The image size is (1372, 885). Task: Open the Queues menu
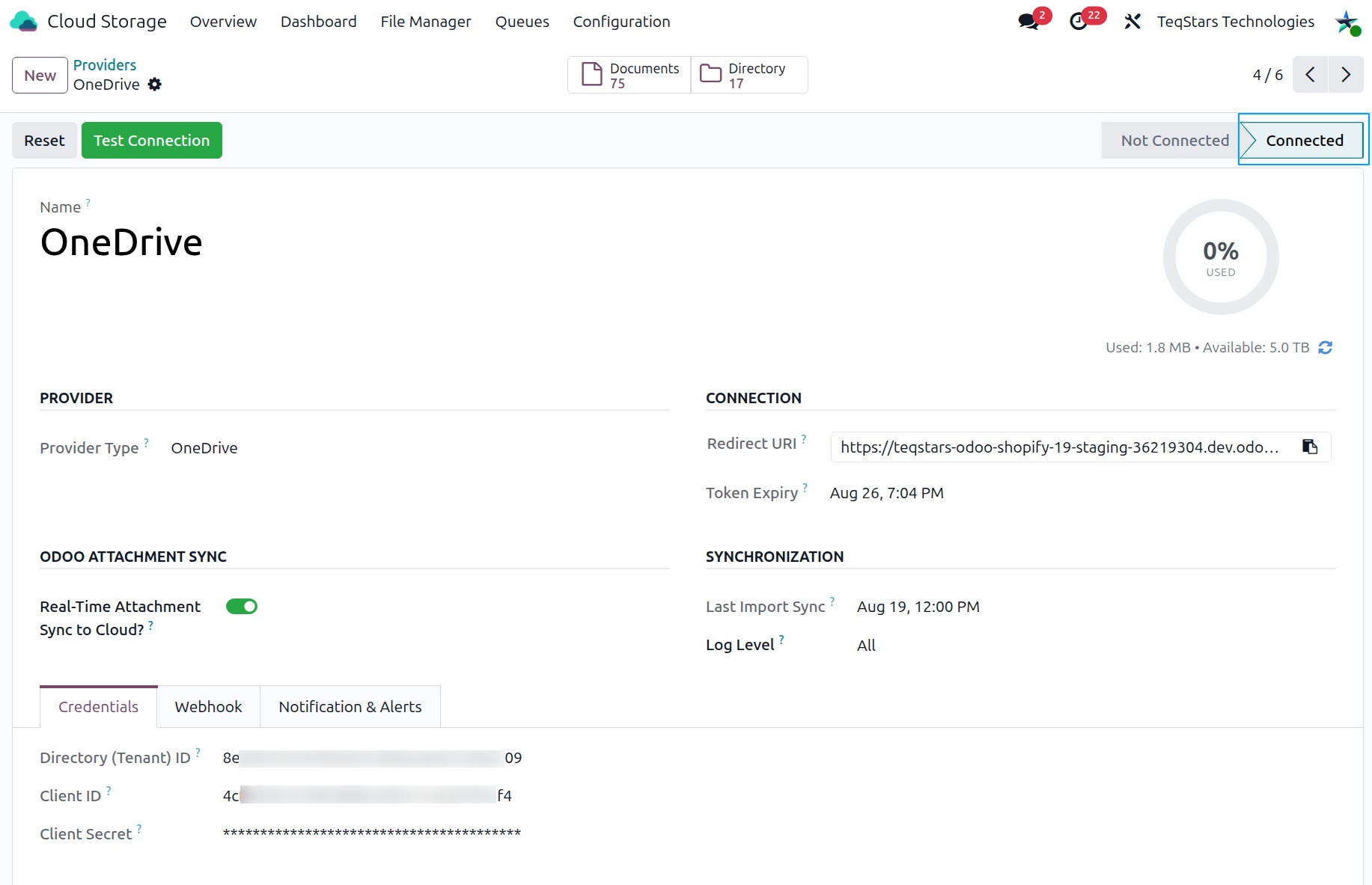click(x=522, y=22)
